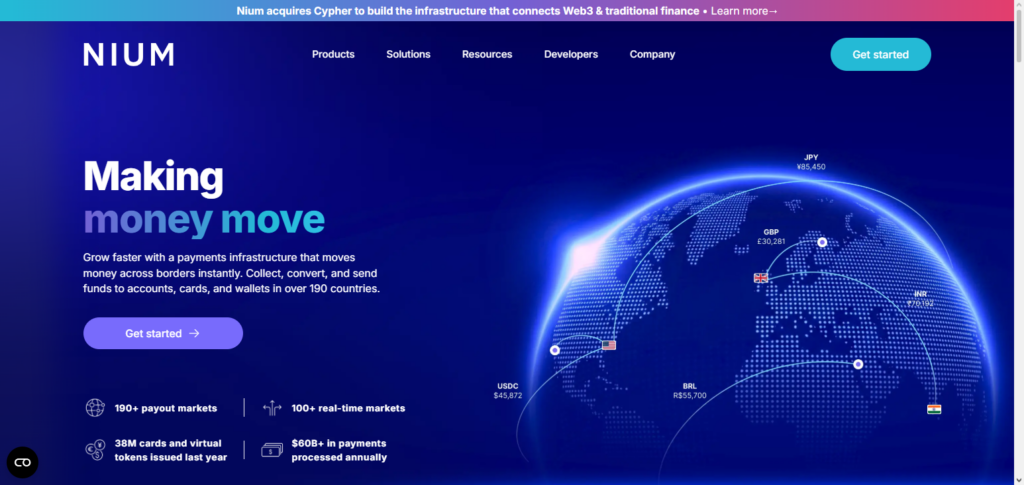Click the GBP £30,281 label

(771, 236)
